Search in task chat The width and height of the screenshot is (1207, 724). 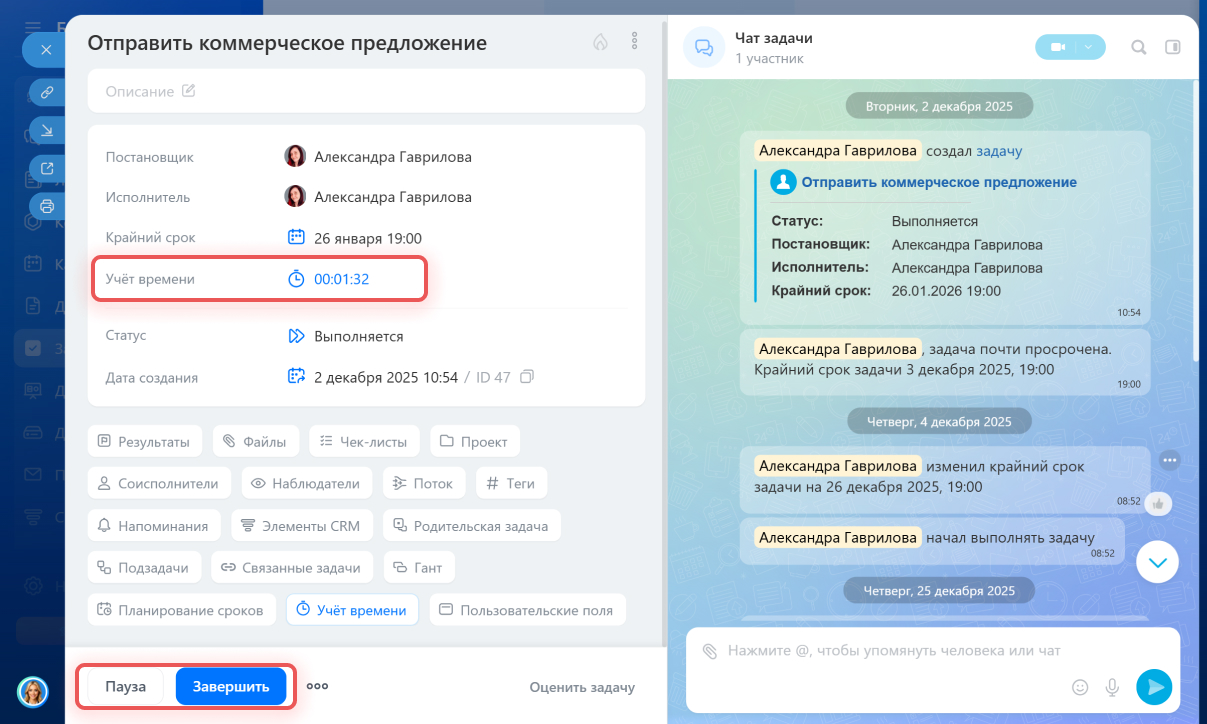1138,46
